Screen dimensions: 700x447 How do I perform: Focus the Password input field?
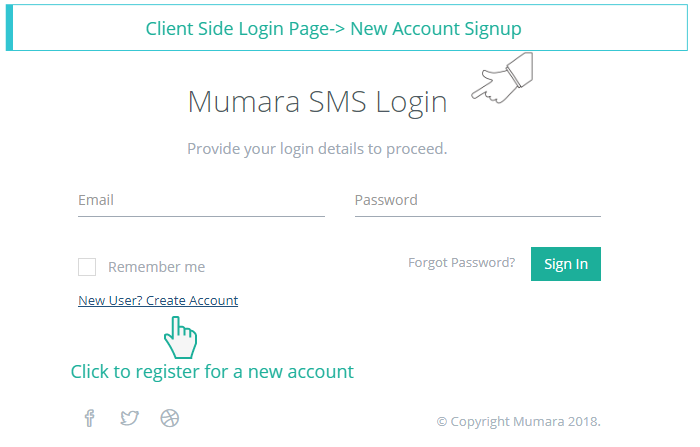[477, 200]
